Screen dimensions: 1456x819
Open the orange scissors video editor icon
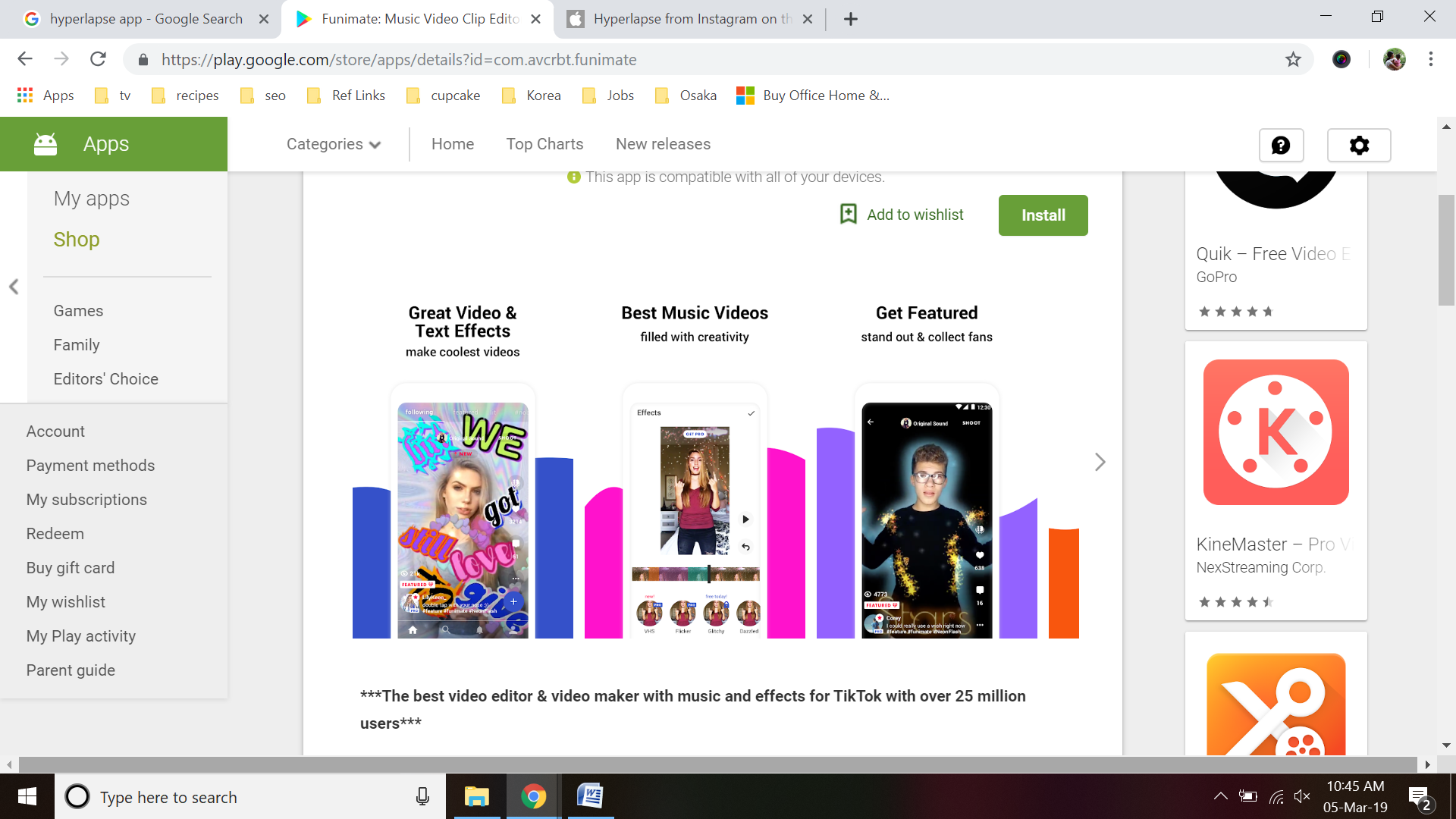1276,704
